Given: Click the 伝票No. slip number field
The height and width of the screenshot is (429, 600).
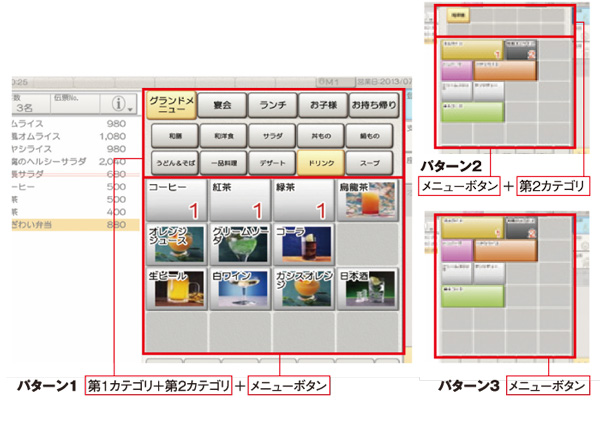Looking at the screenshot, I should pos(75,104).
